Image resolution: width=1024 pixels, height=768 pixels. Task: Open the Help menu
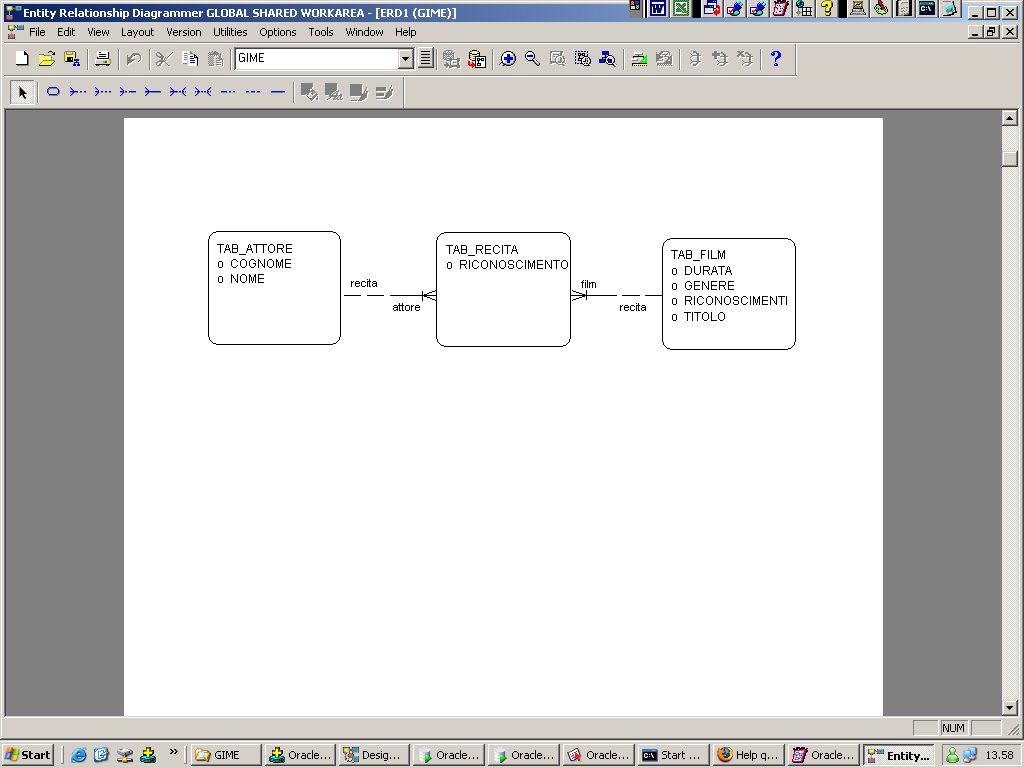coord(406,32)
